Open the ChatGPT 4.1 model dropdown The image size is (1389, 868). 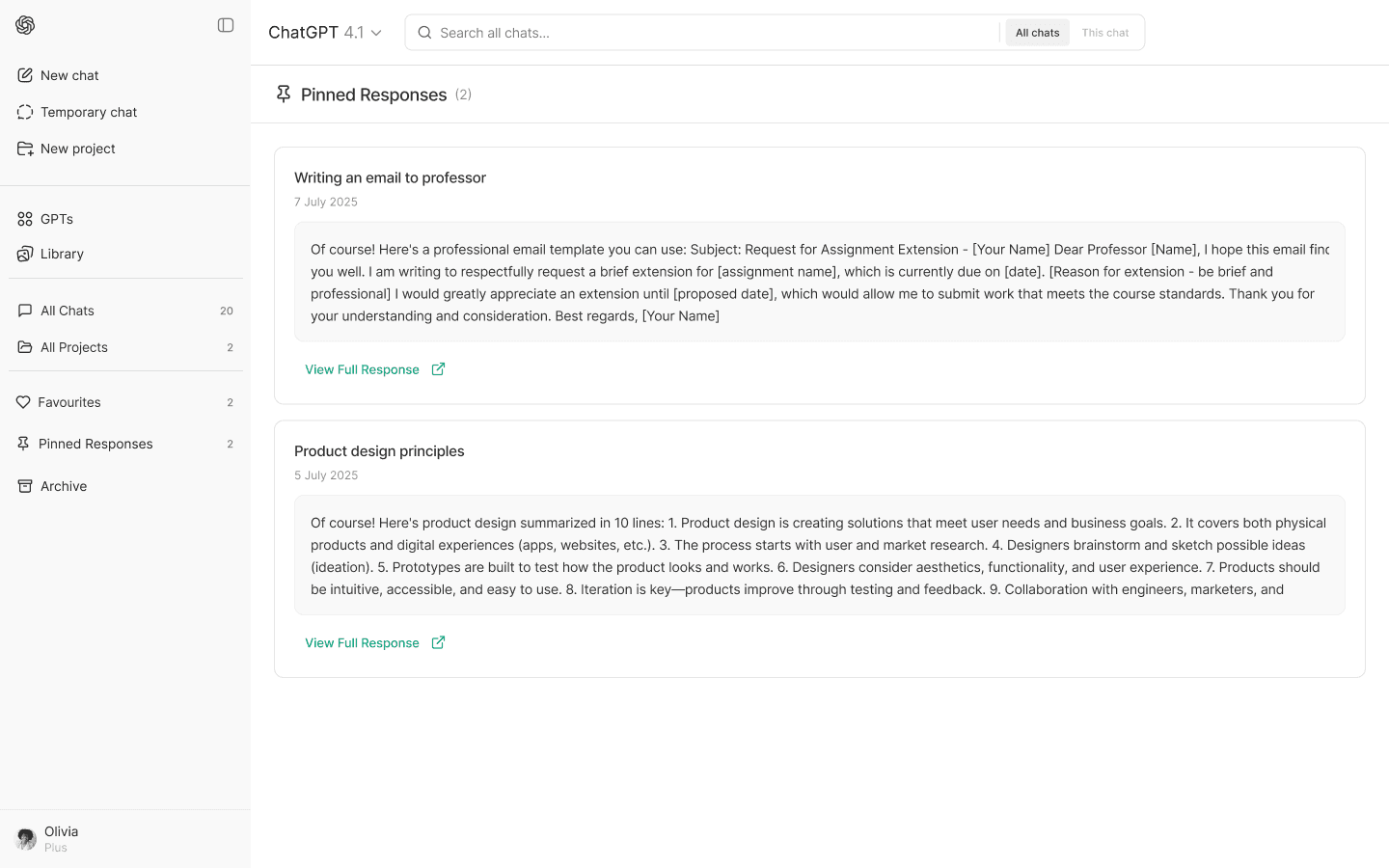click(x=325, y=33)
